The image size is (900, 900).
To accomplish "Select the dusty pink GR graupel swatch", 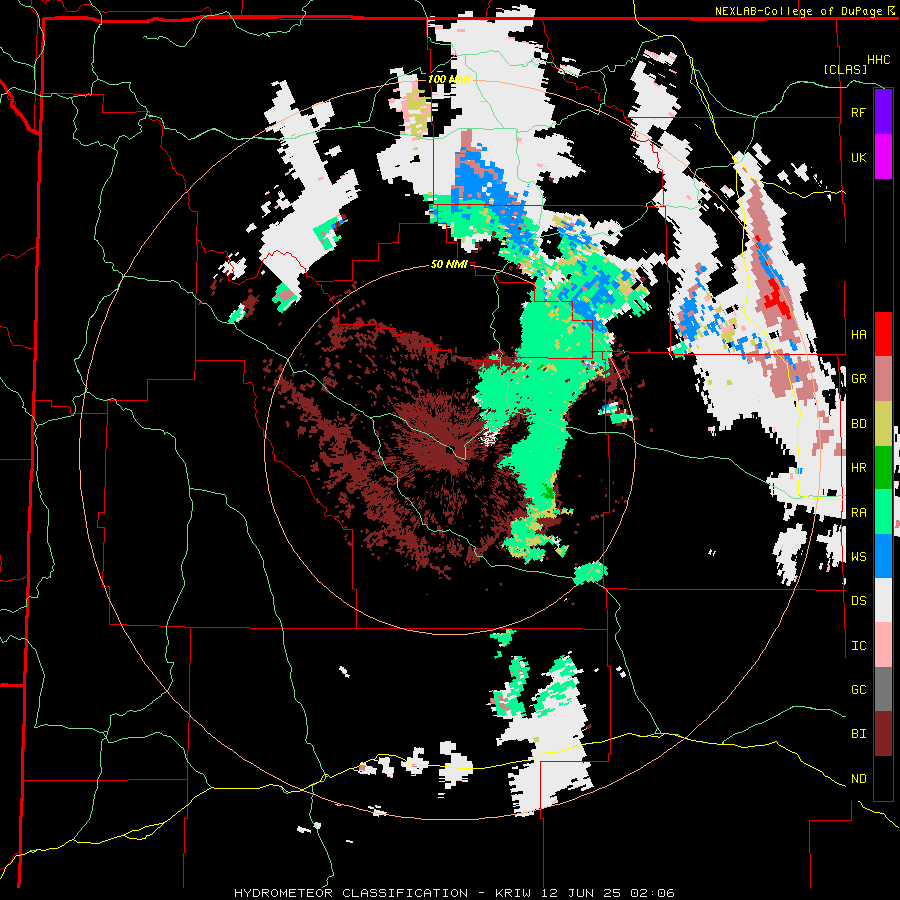I will pyautogui.click(x=883, y=379).
